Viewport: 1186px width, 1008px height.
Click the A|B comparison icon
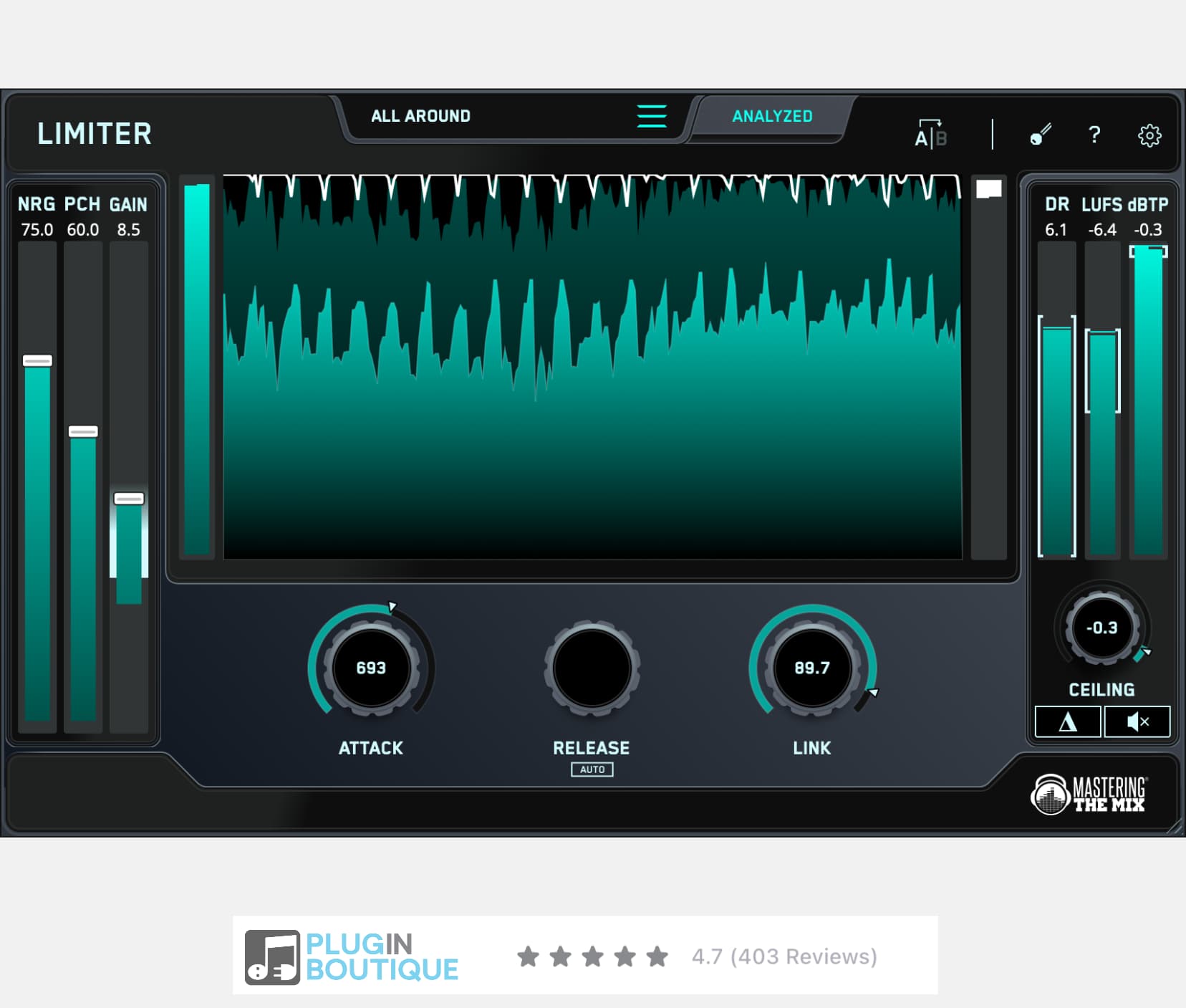click(930, 134)
